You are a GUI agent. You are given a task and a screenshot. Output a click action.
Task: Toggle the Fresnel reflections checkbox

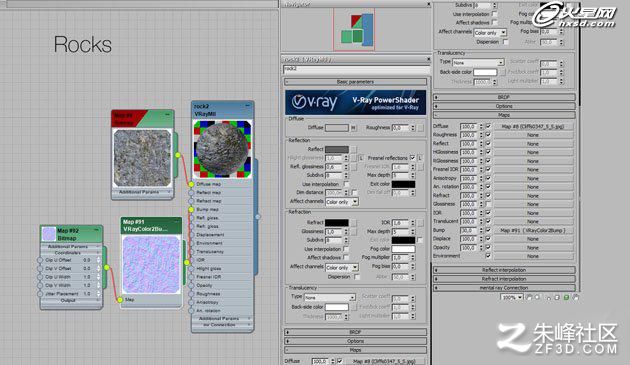(412, 158)
